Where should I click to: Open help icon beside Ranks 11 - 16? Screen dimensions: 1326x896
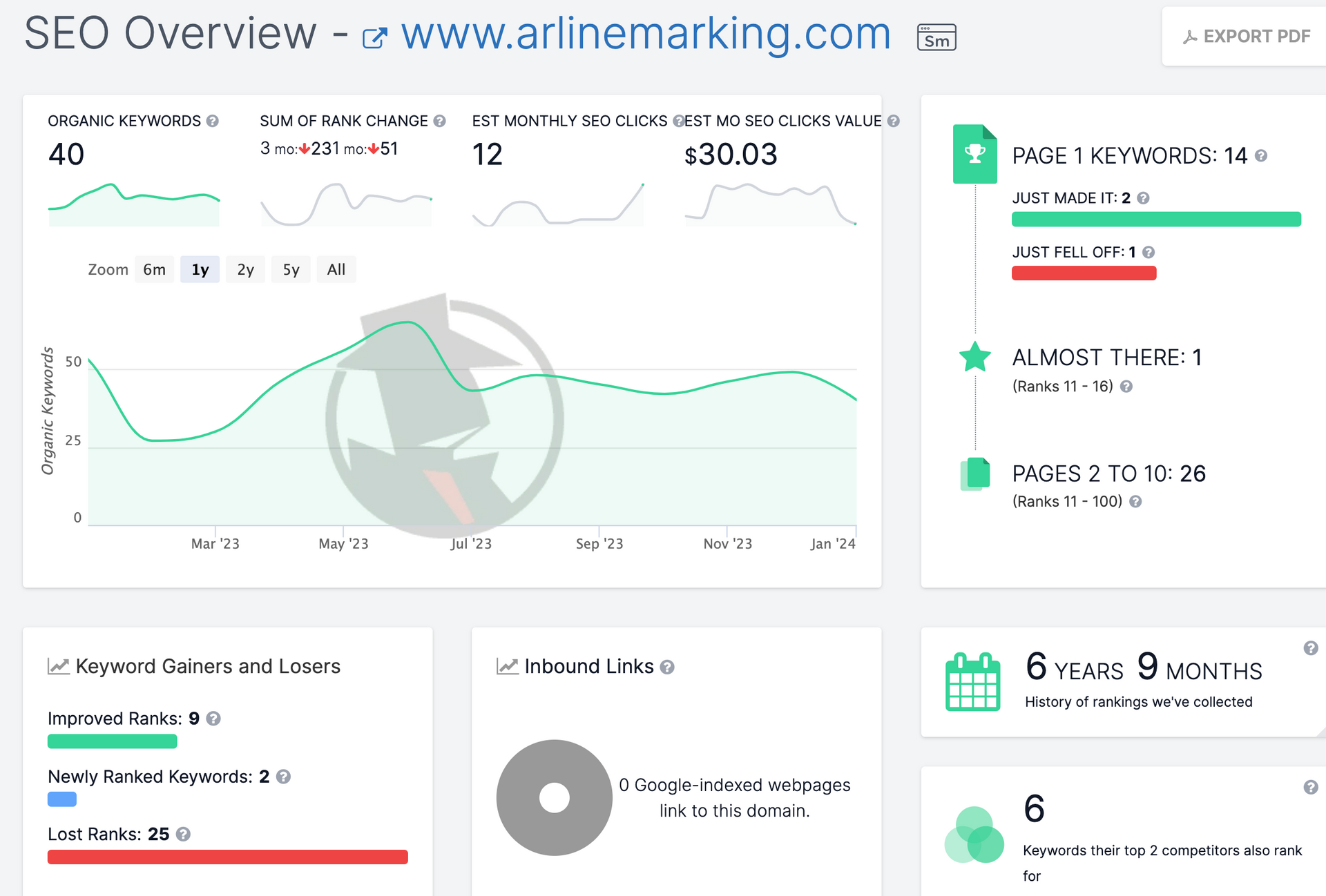[x=1126, y=387]
